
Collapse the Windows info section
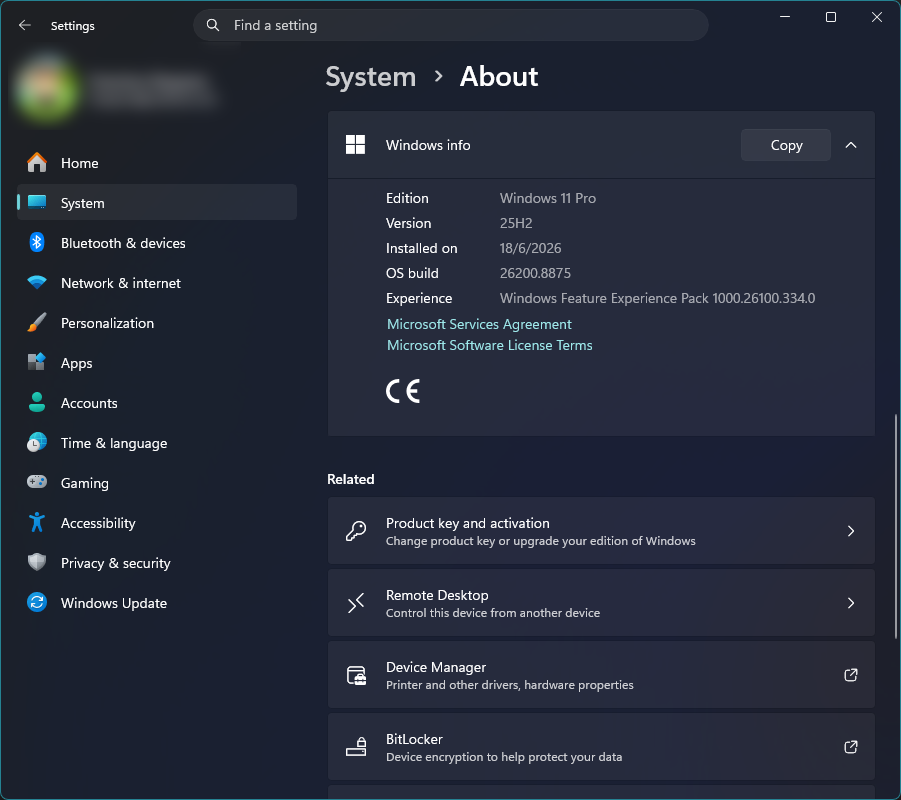pyautogui.click(x=850, y=145)
